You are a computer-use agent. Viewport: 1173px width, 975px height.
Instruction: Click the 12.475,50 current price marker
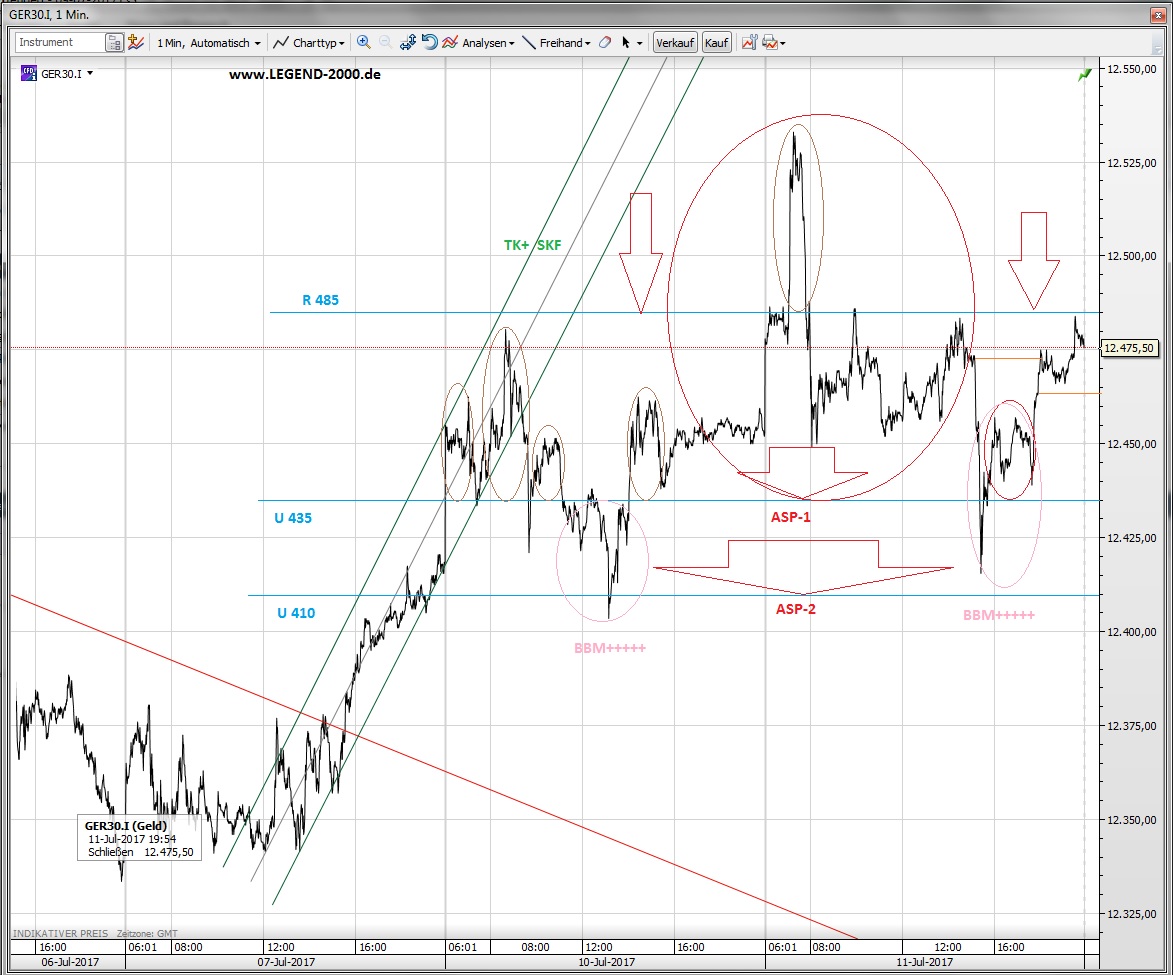coord(1128,348)
